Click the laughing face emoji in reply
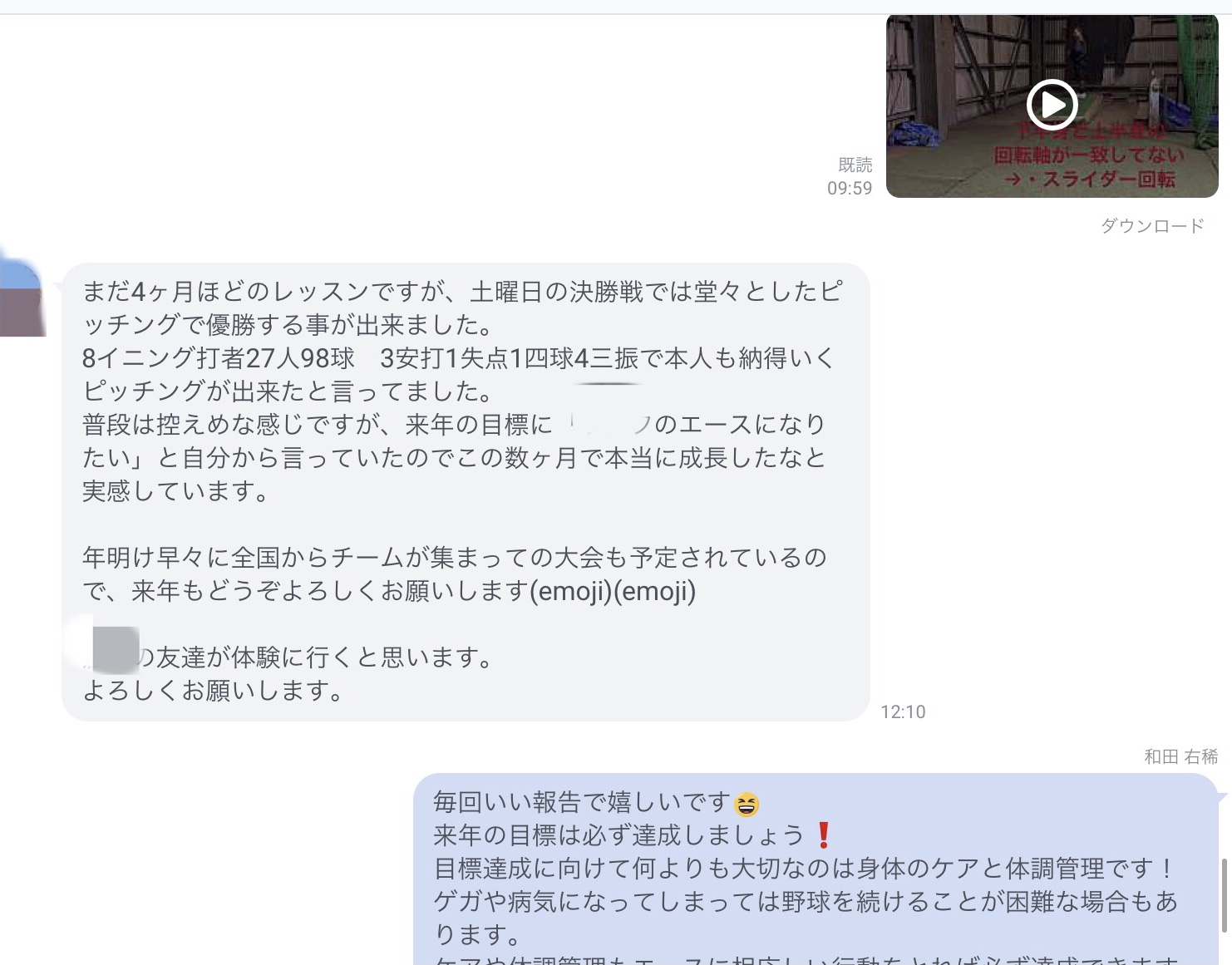 click(x=747, y=804)
